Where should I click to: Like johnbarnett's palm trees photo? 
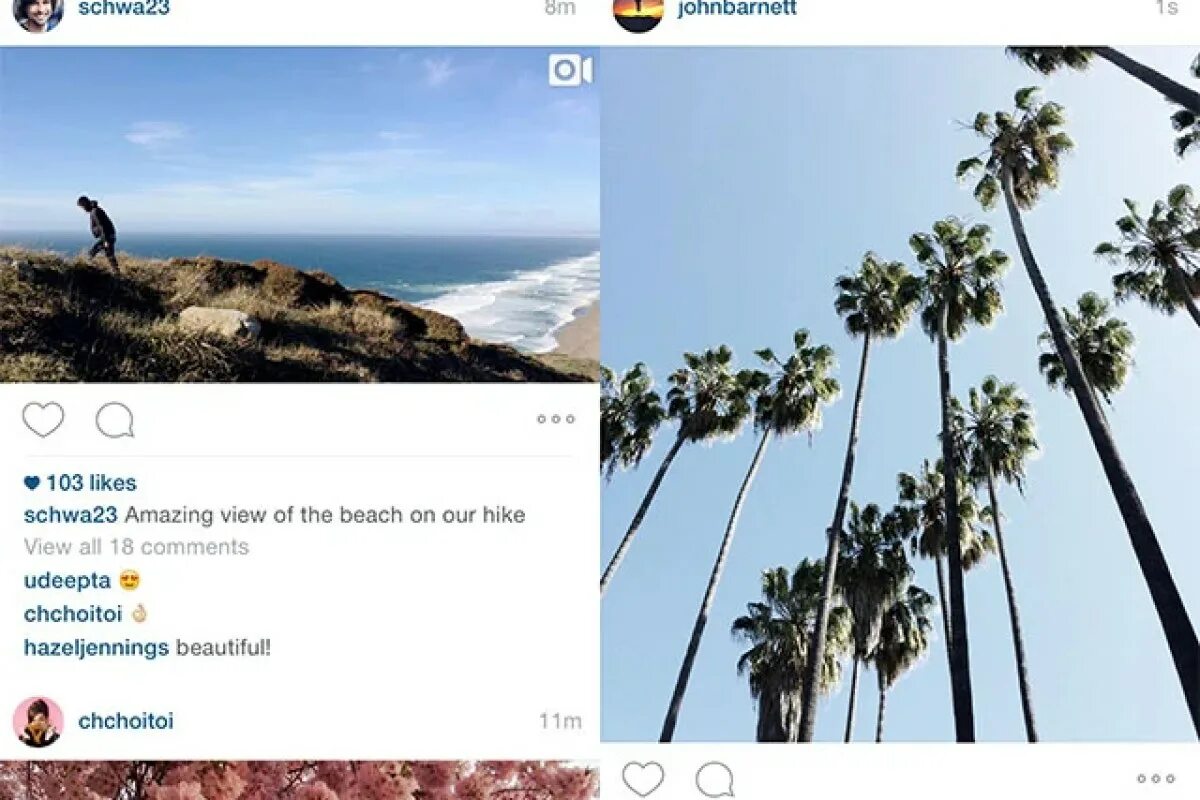click(x=643, y=779)
